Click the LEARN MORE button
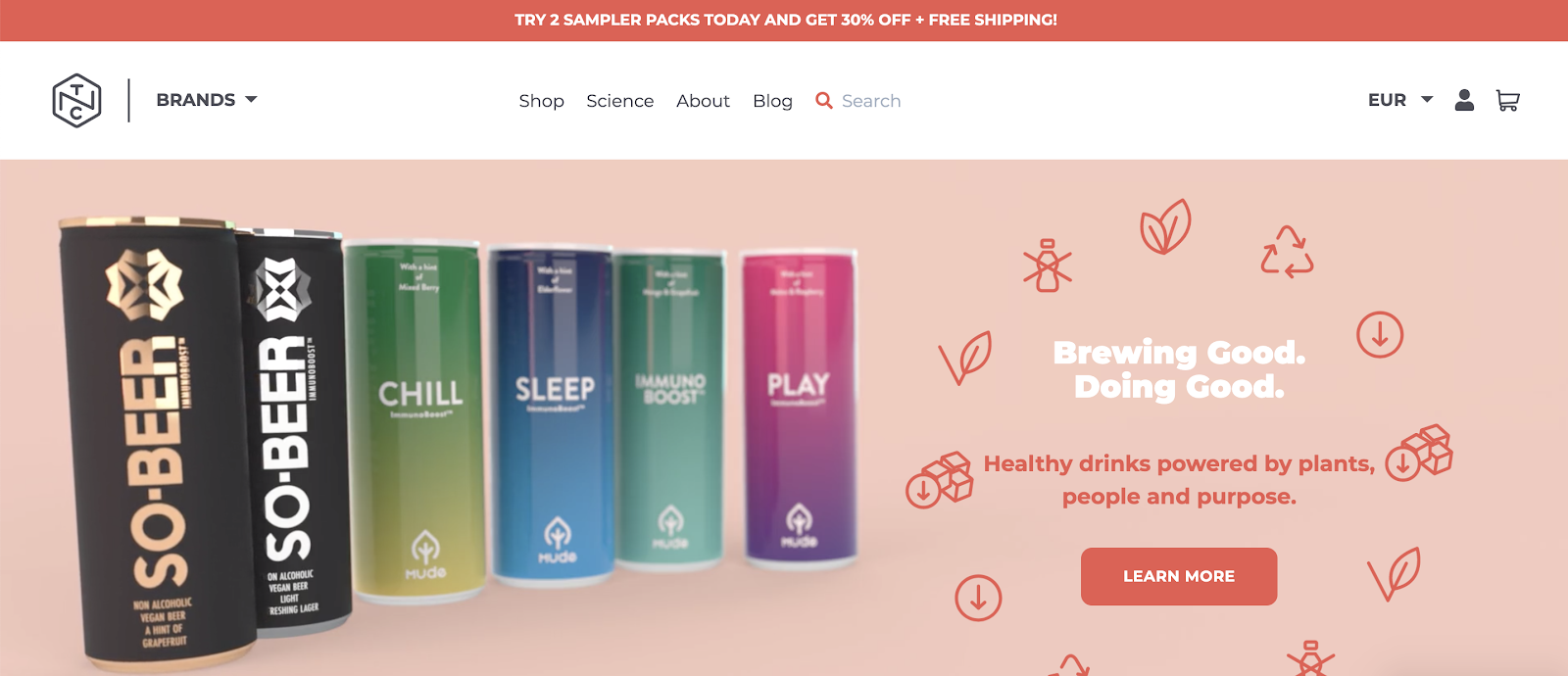Screen dimensions: 1568x676 1179,576
